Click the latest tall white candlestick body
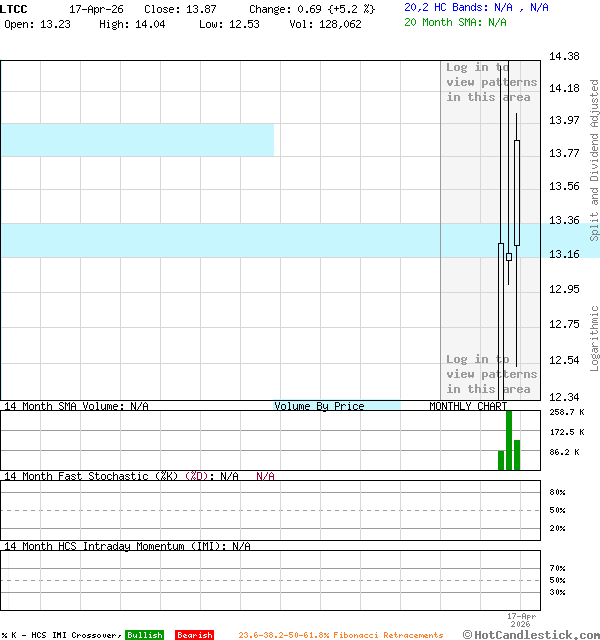Screen dimensions: 600x640 (517, 193)
